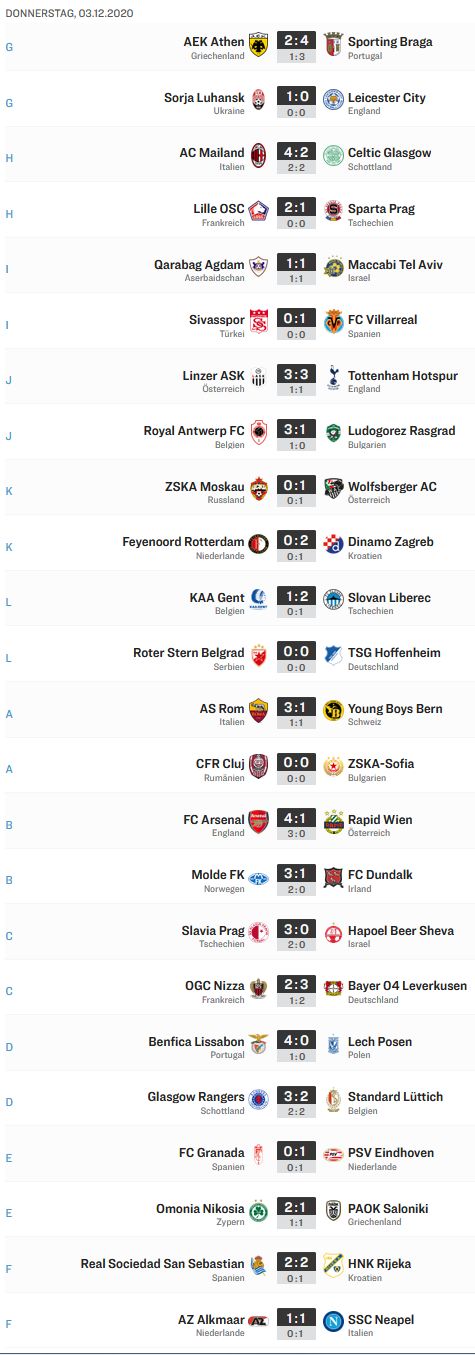Screen dimensions: 475x1355
Task: Open Celtic Glasgow team link
Action: click(389, 153)
